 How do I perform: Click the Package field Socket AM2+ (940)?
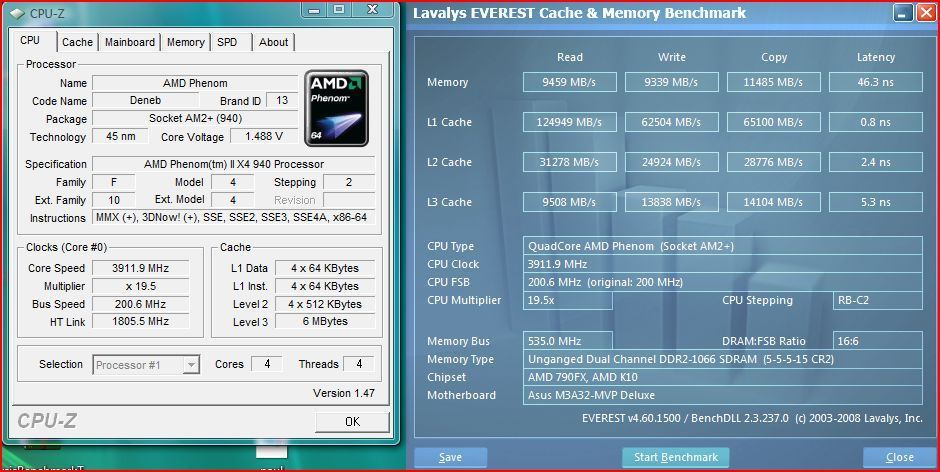click(195, 118)
